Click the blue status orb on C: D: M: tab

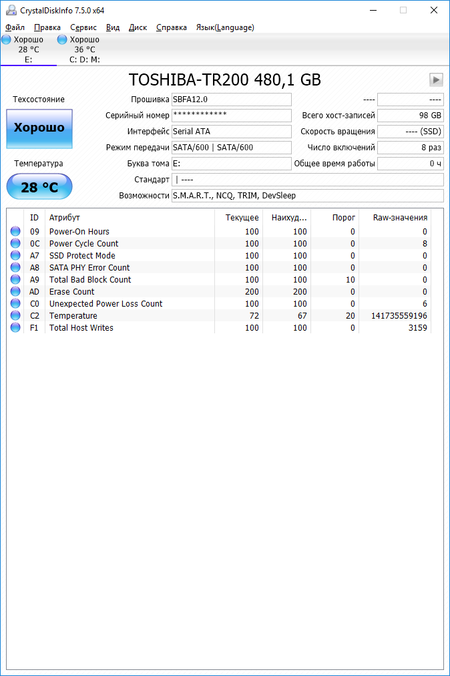click(62, 40)
